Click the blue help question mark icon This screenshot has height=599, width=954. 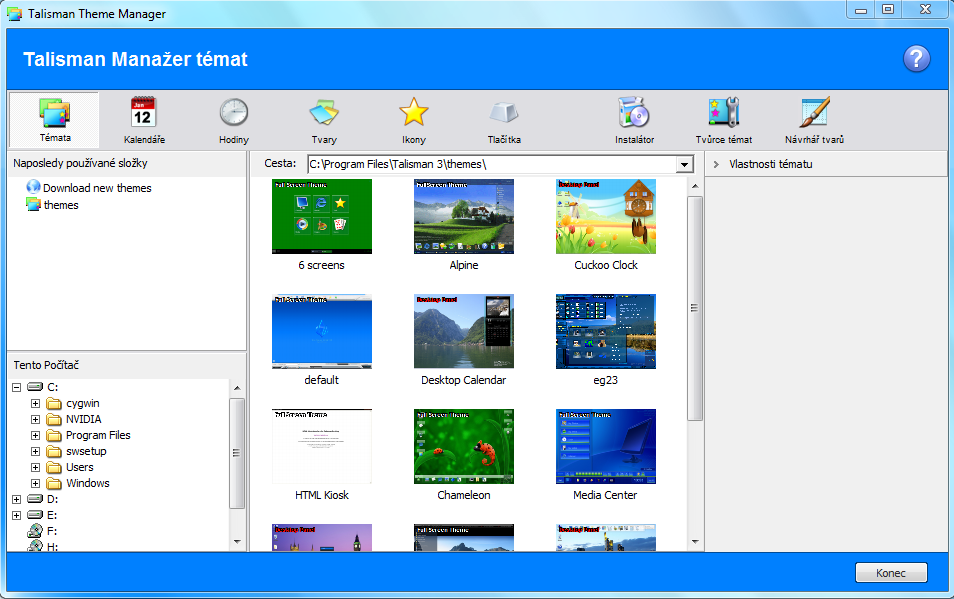(916, 59)
